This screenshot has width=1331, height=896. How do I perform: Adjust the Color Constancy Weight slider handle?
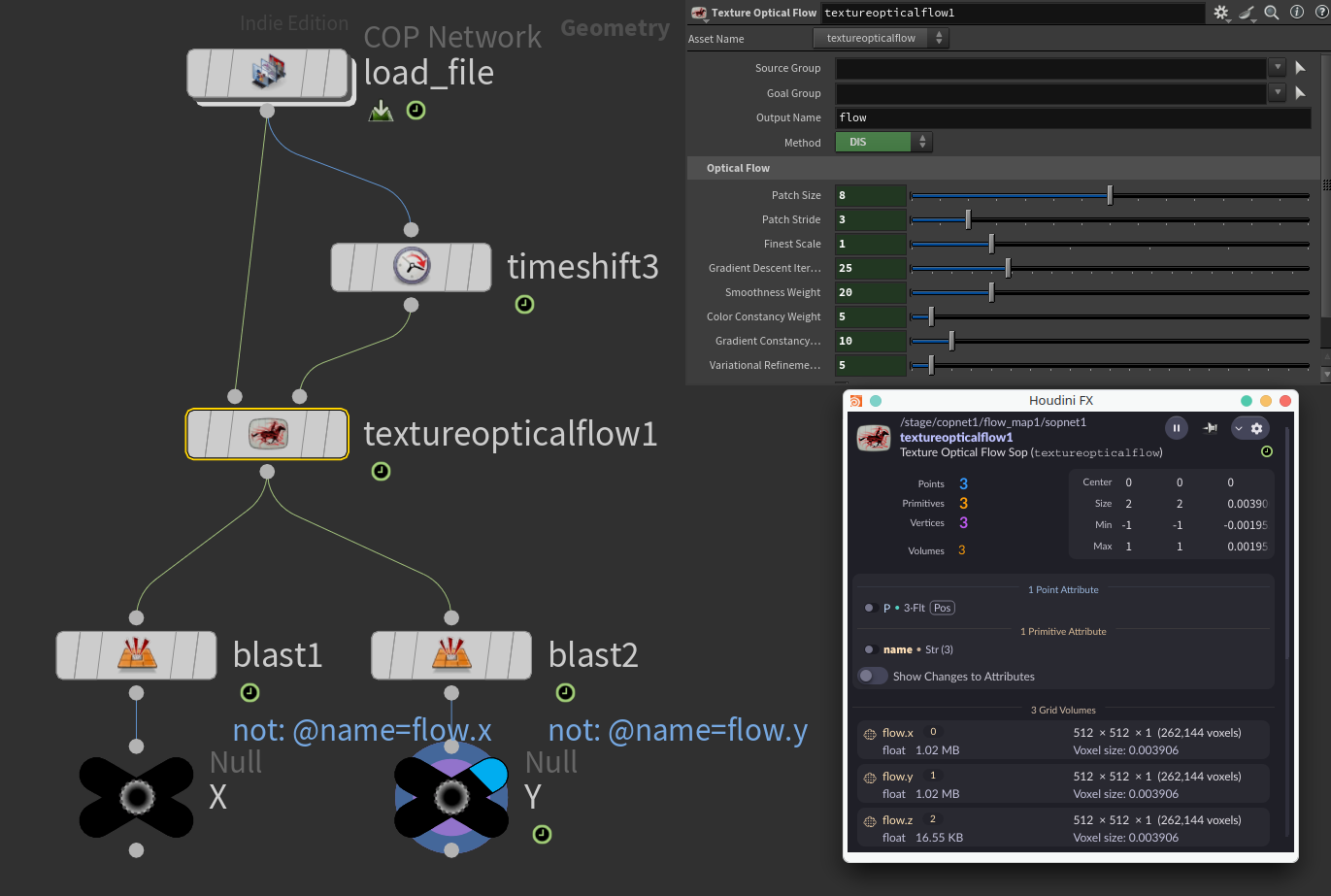point(931,316)
